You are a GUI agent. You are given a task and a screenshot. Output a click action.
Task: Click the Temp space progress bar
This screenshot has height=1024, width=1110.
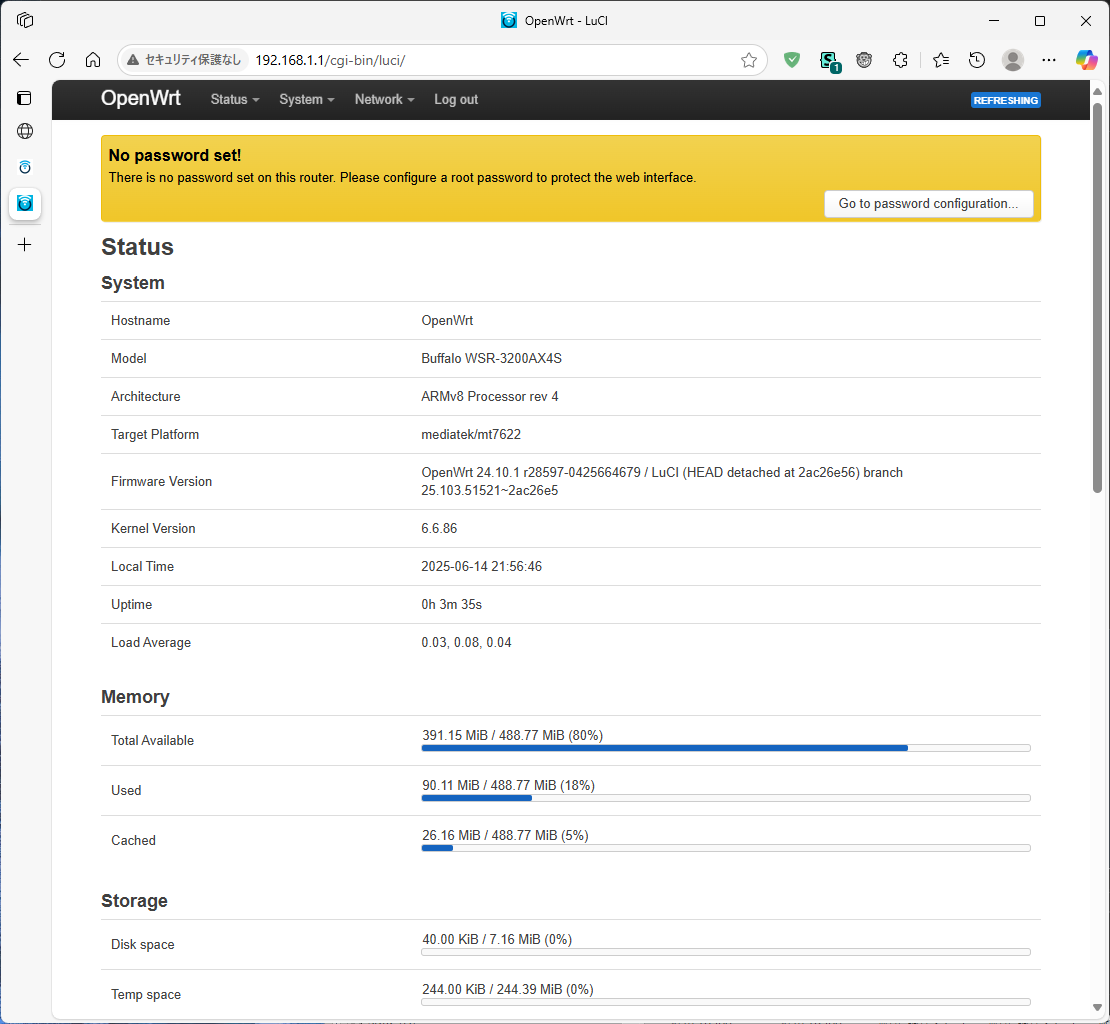[x=726, y=1002]
